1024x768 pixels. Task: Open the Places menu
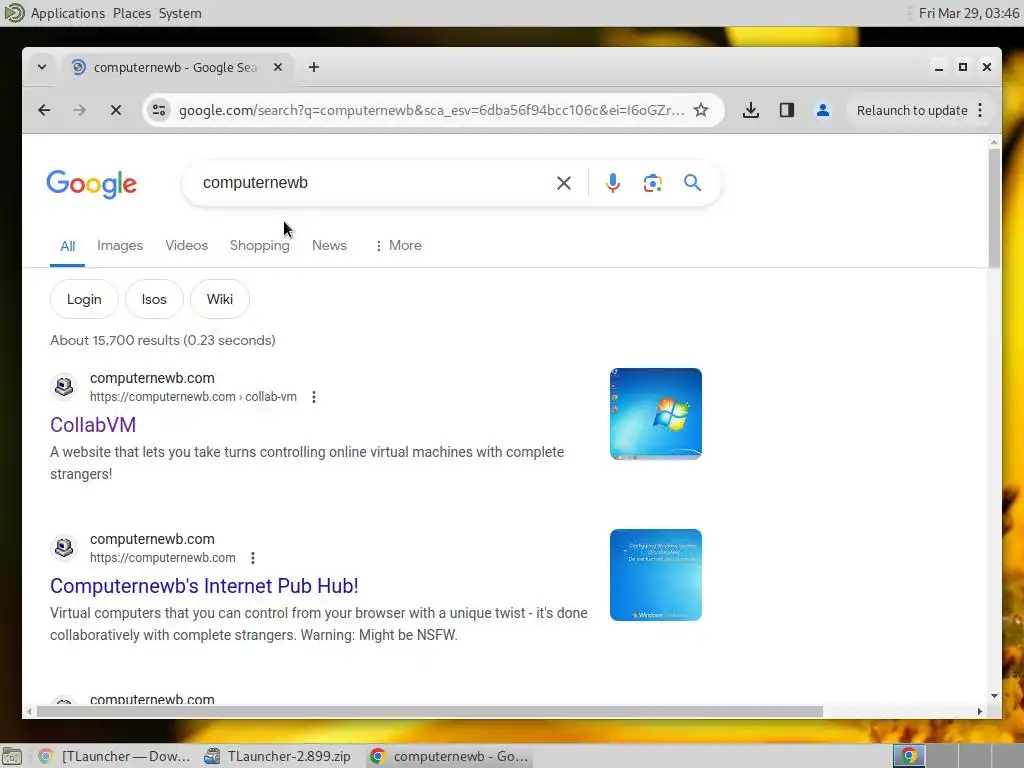pyautogui.click(x=132, y=13)
